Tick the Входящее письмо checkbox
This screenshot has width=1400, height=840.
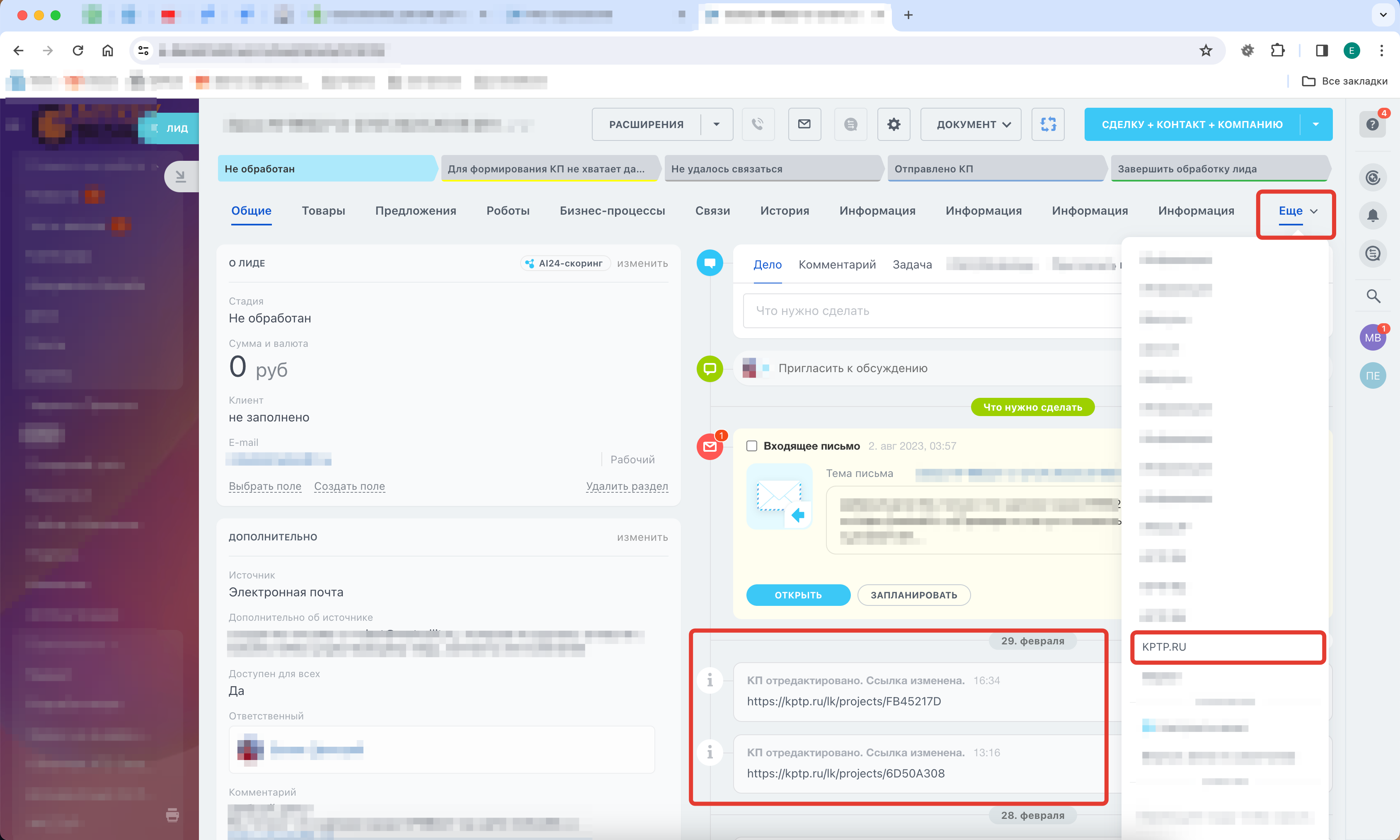751,446
